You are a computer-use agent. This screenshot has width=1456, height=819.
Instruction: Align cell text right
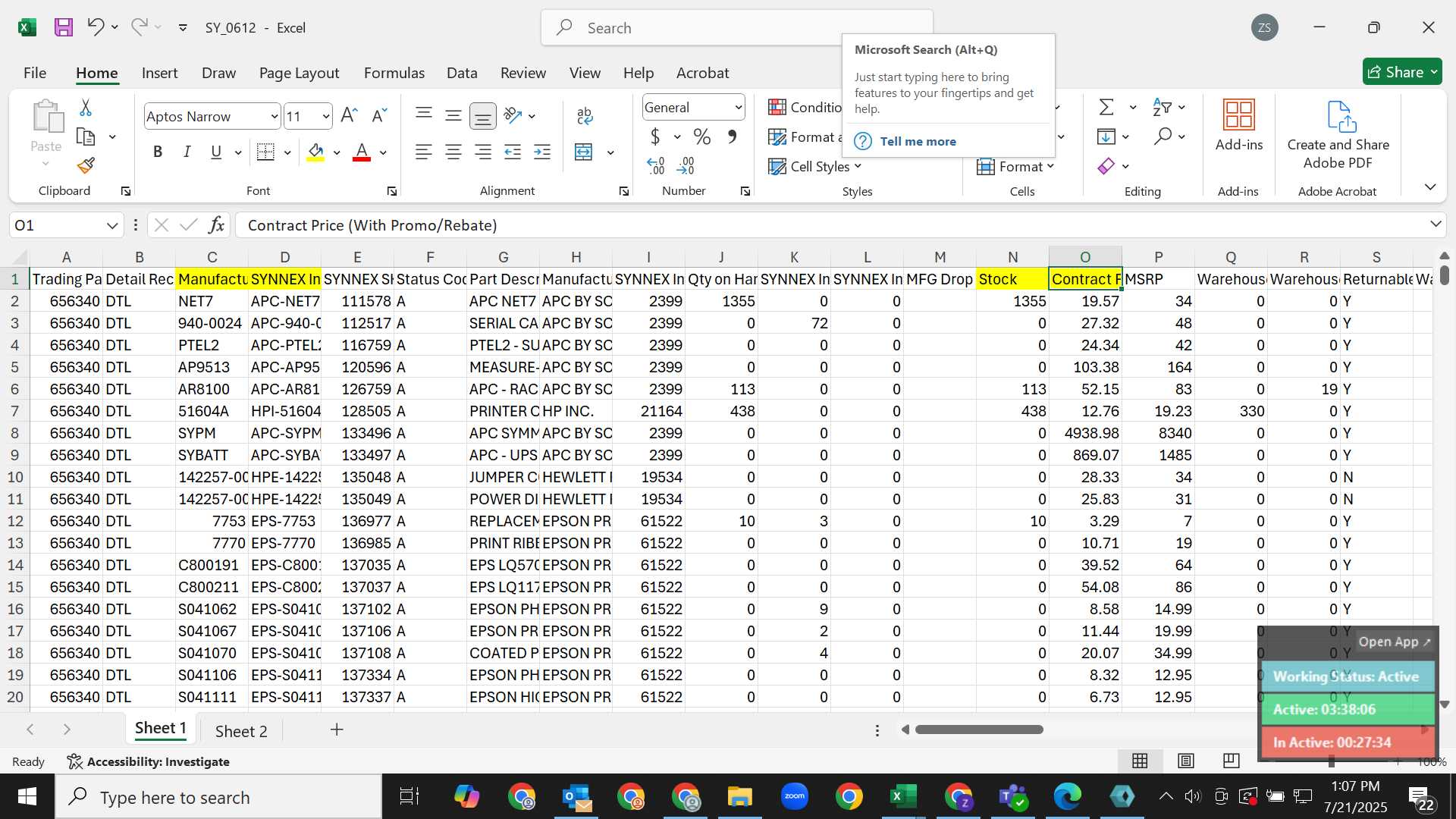click(x=483, y=152)
